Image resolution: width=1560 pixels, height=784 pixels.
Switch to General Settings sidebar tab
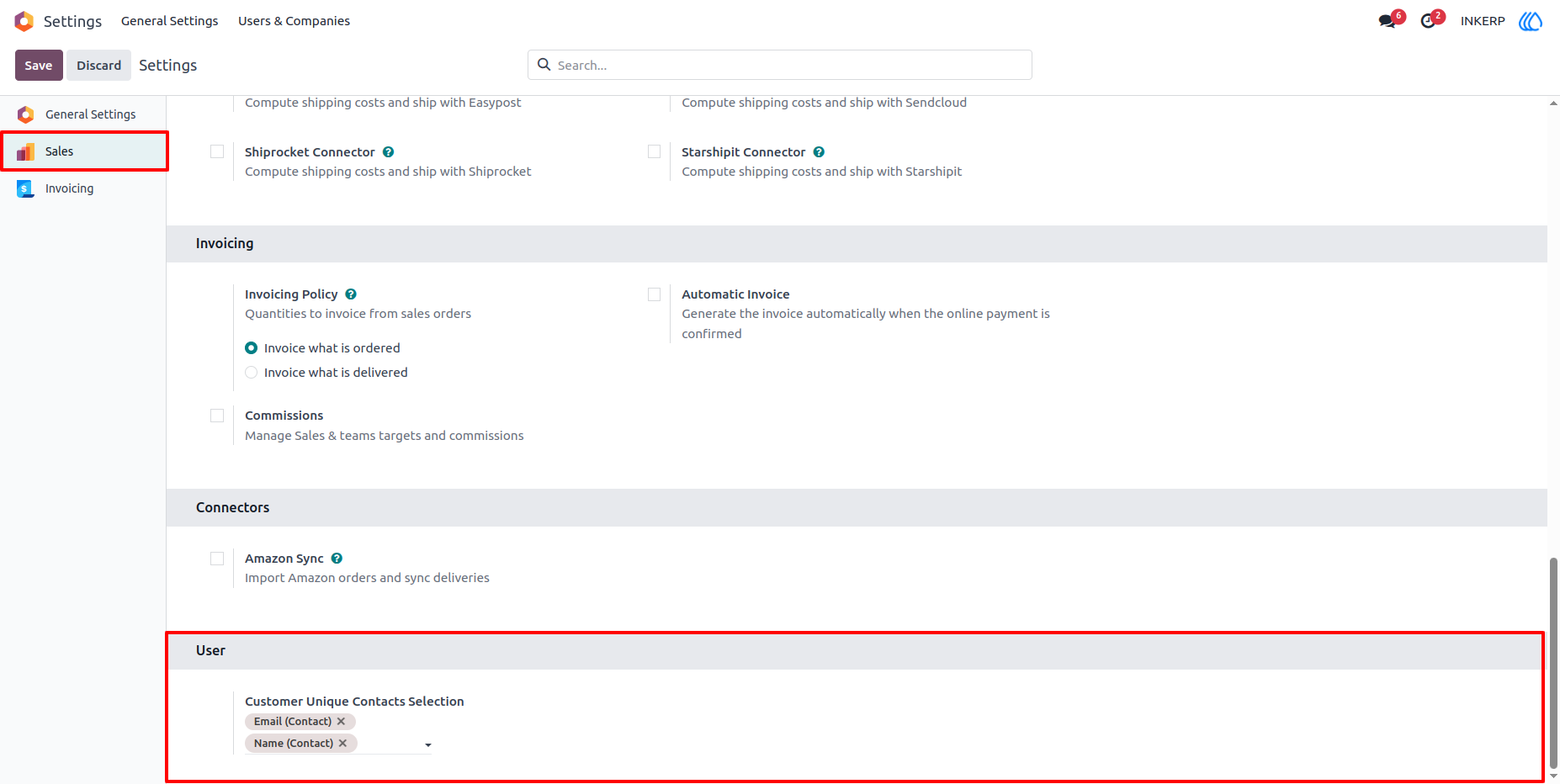pyautogui.click(x=83, y=114)
